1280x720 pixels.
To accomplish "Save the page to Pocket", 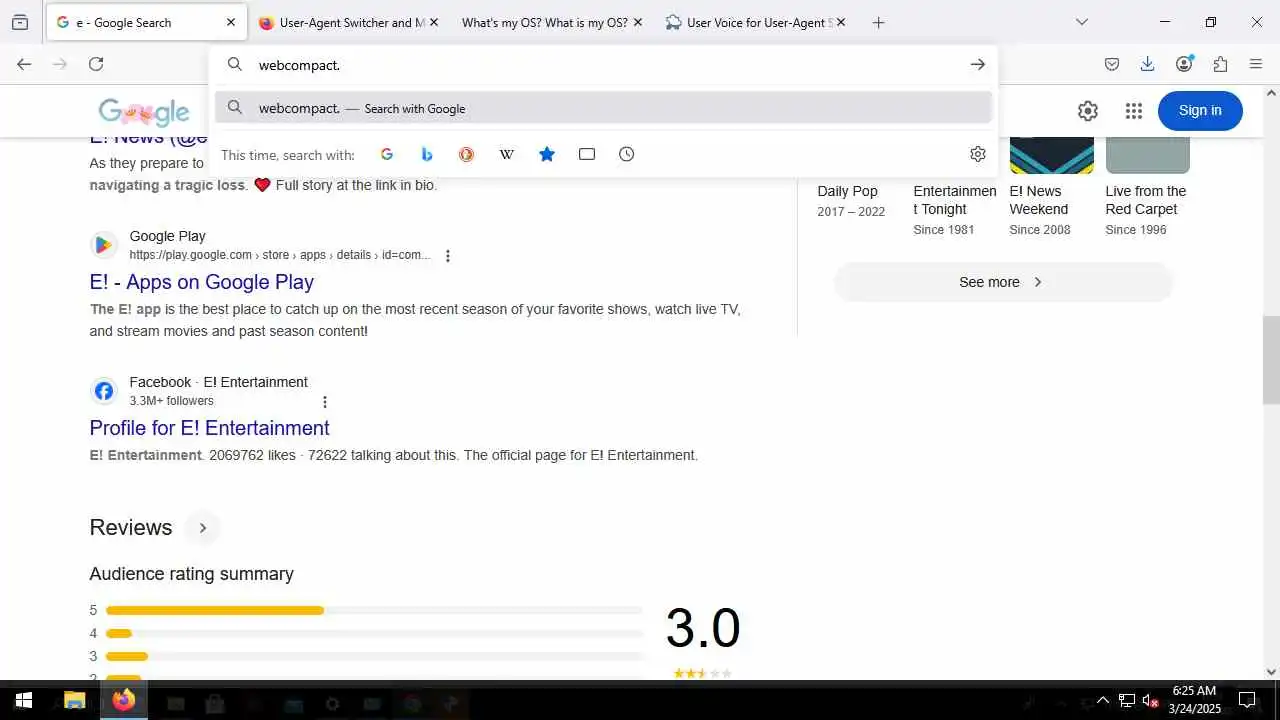I will 1112,64.
